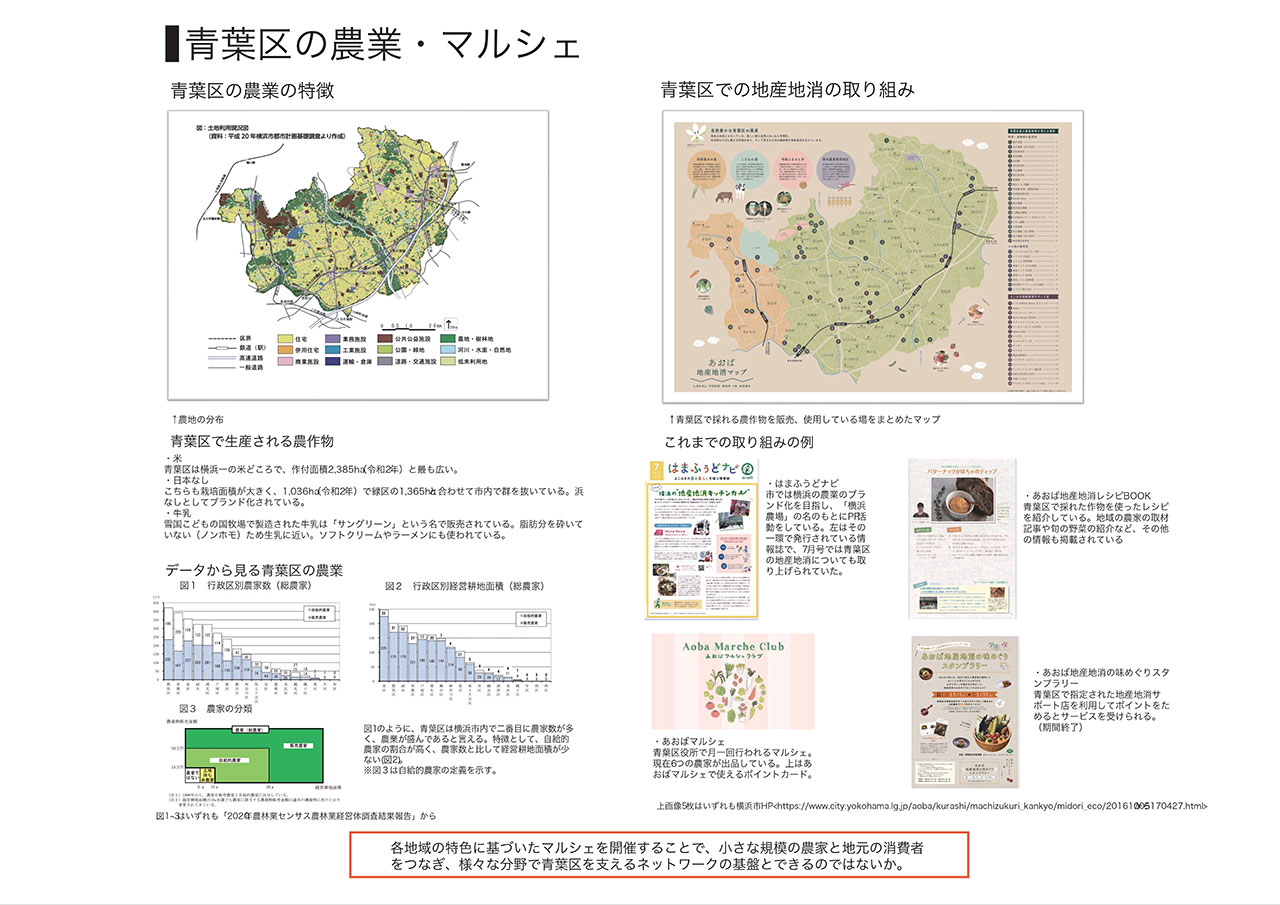The image size is (1280, 905).
Task: Click the heading 青葉区の農業の特徴
Action: pyautogui.click(x=252, y=90)
